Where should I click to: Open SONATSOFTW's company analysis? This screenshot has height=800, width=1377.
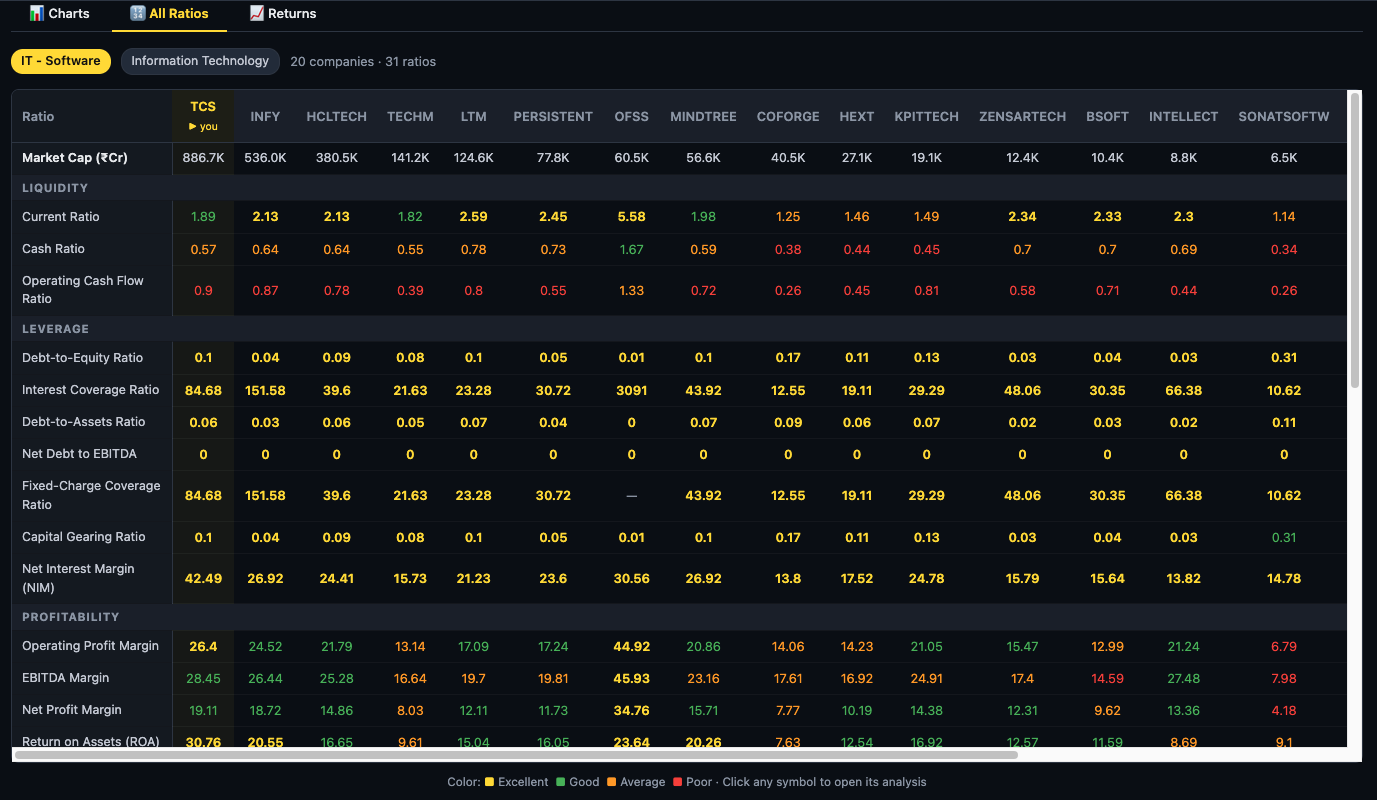(x=1284, y=116)
